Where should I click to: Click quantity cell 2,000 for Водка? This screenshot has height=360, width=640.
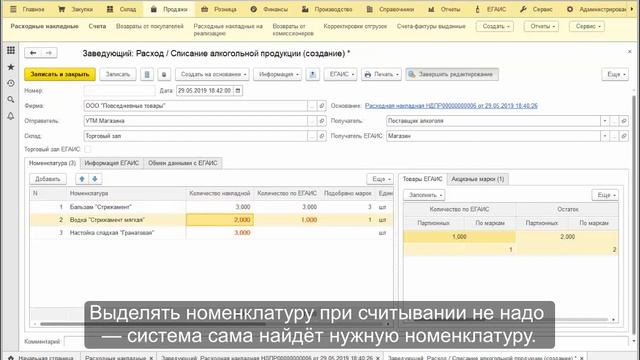coord(220,220)
